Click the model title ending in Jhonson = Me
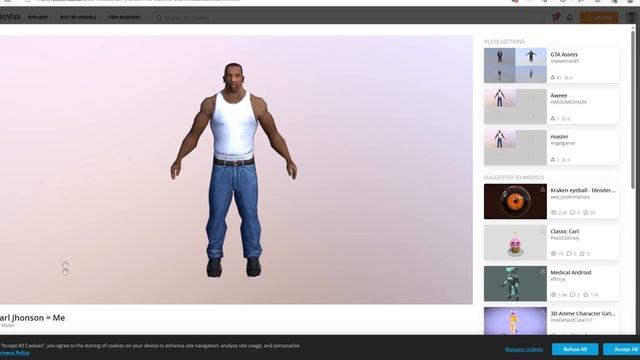This screenshot has width=640, height=360. [32, 318]
